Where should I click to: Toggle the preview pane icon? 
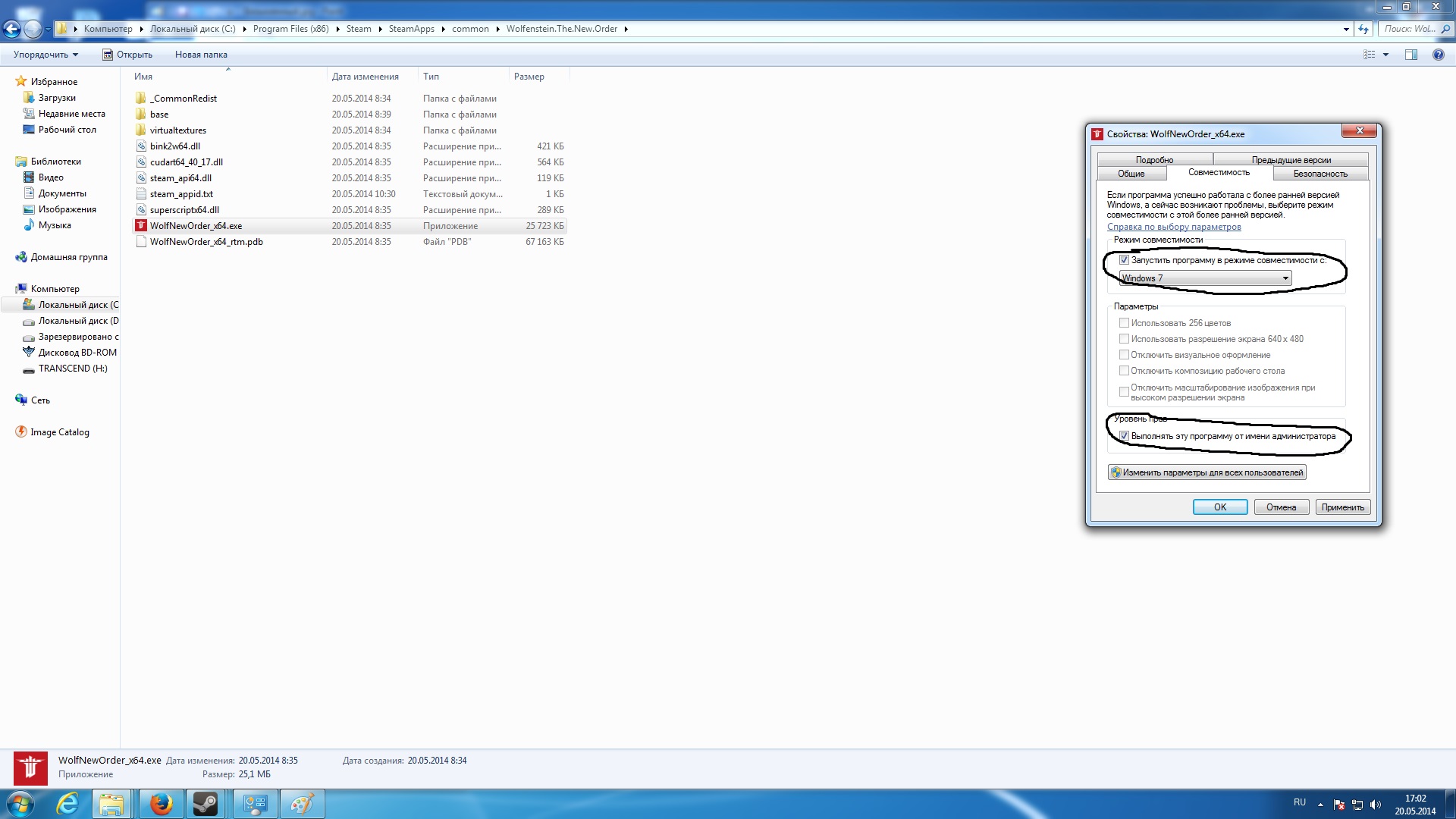[x=1411, y=55]
